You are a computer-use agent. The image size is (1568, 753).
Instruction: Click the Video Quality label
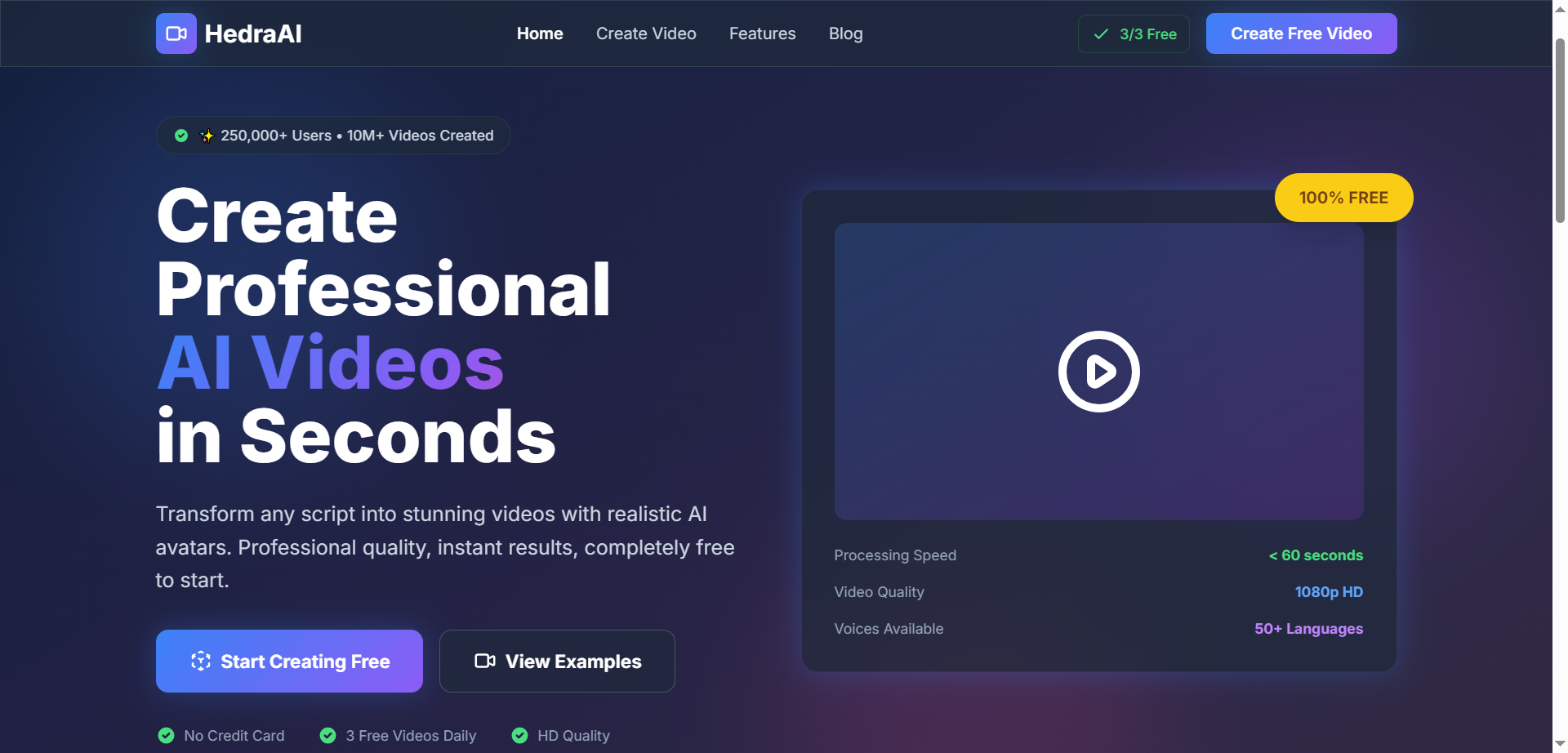pos(879,592)
